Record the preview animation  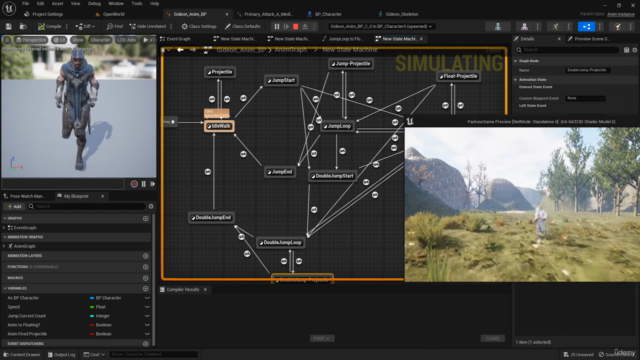pyautogui.click(x=134, y=184)
